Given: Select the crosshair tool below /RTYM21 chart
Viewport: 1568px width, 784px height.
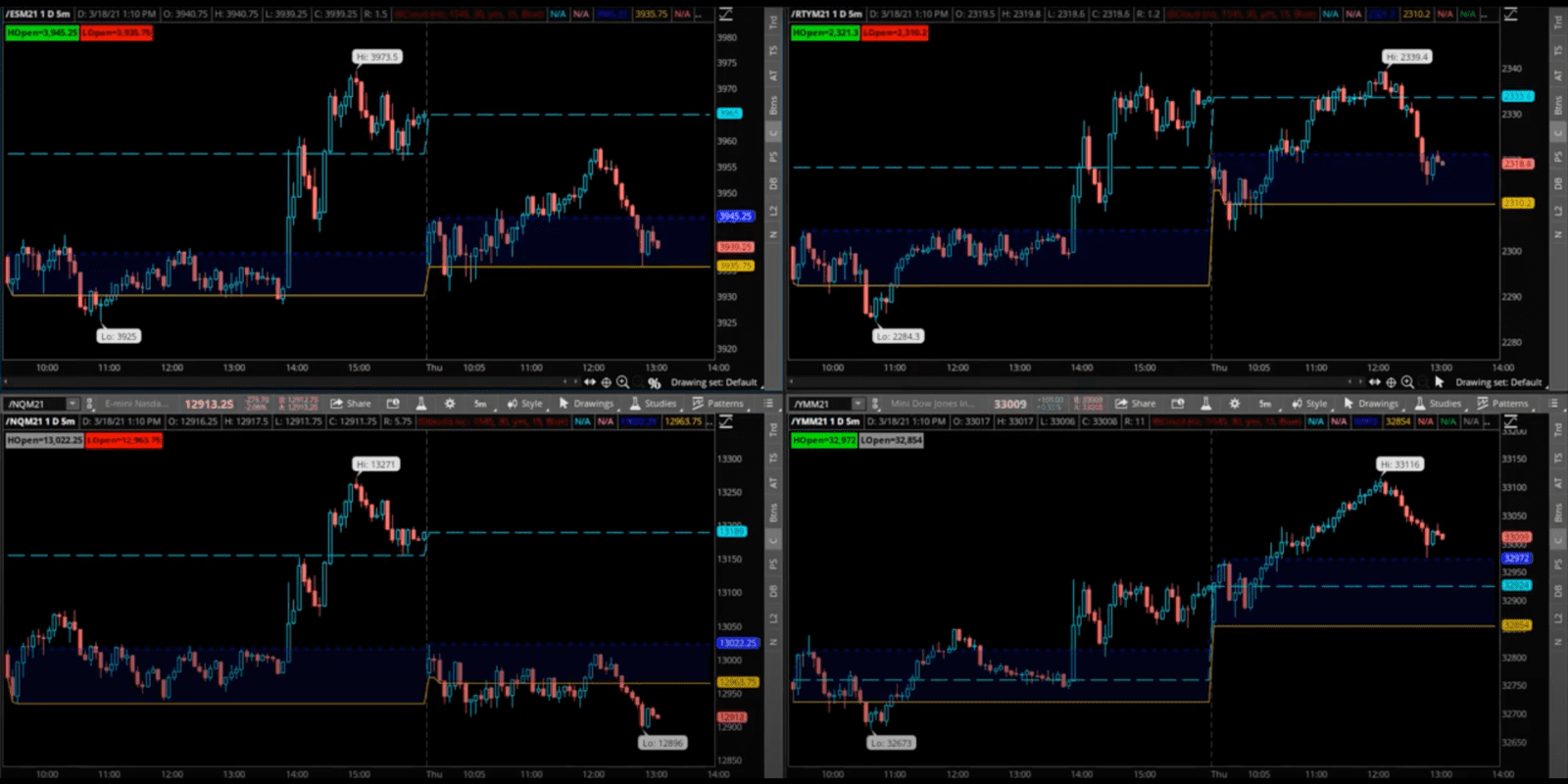Looking at the screenshot, I should coord(1392,382).
